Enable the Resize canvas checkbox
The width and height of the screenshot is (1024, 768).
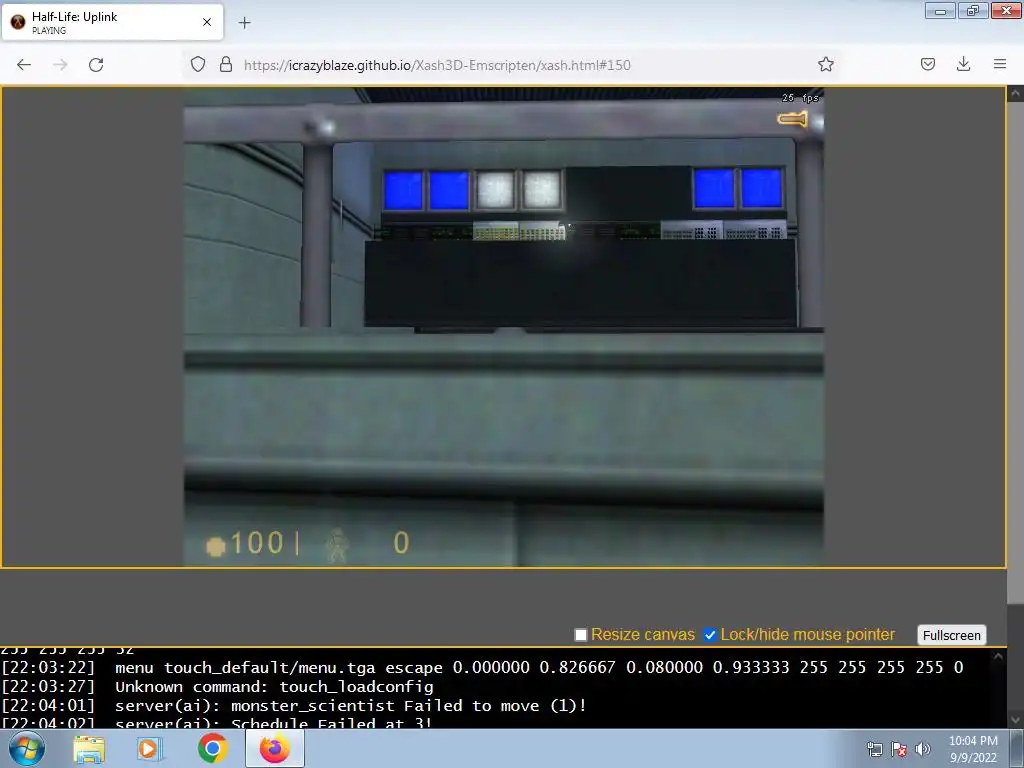coord(581,635)
